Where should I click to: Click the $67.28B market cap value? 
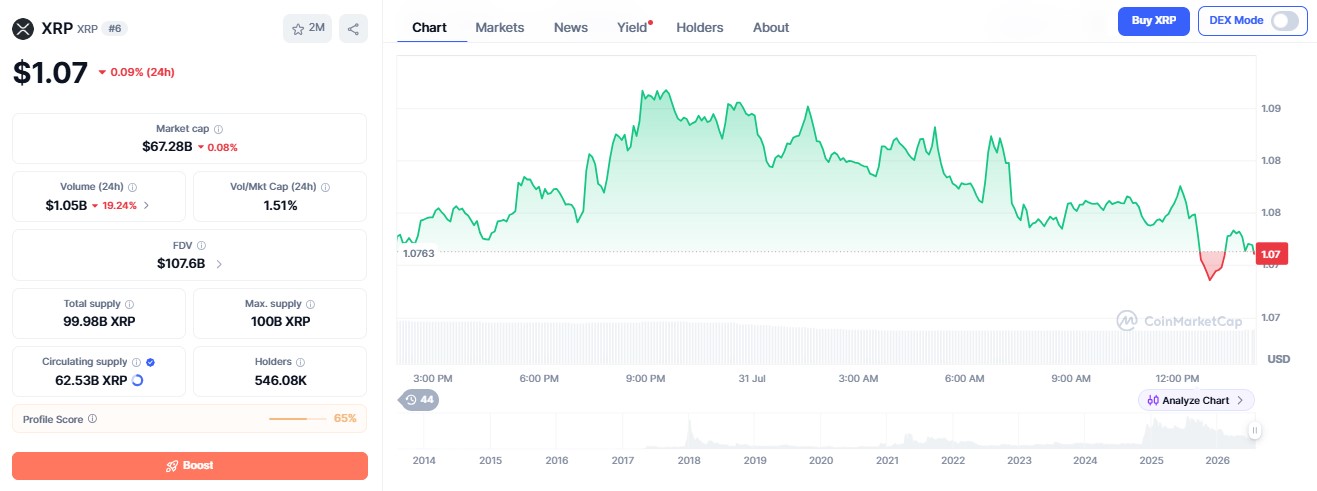(167, 147)
